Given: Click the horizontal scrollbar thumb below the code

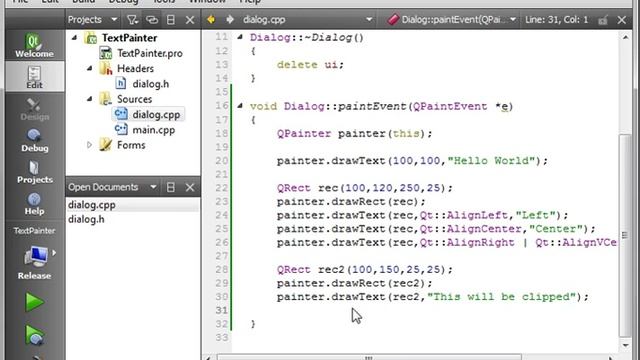Looking at the screenshot, I should 369,358.
